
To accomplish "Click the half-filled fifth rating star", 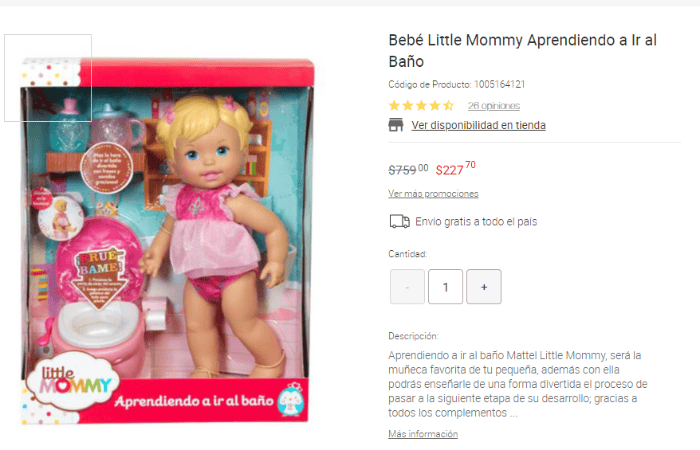I will (448, 106).
